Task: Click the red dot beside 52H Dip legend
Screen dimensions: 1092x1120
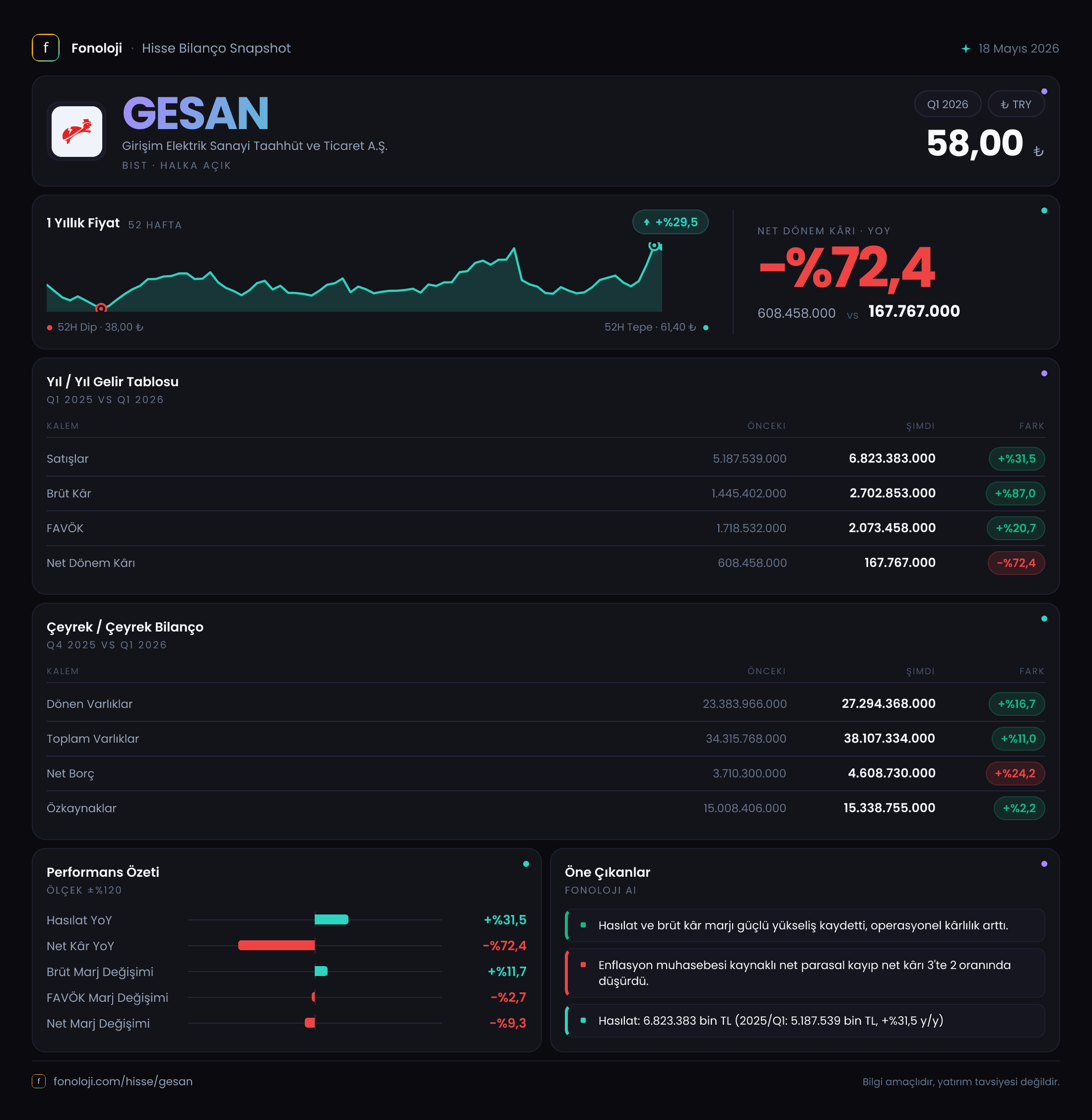Action: coord(50,328)
